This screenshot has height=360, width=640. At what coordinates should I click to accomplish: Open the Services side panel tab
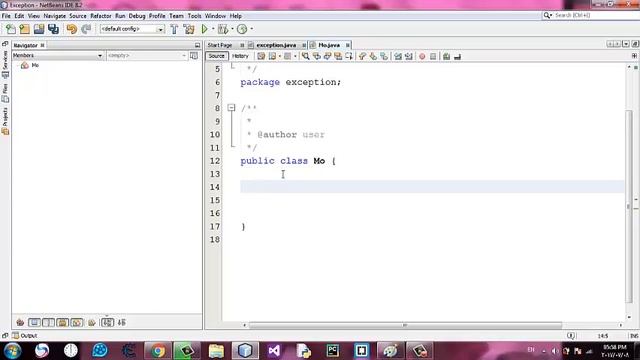pos(5,64)
